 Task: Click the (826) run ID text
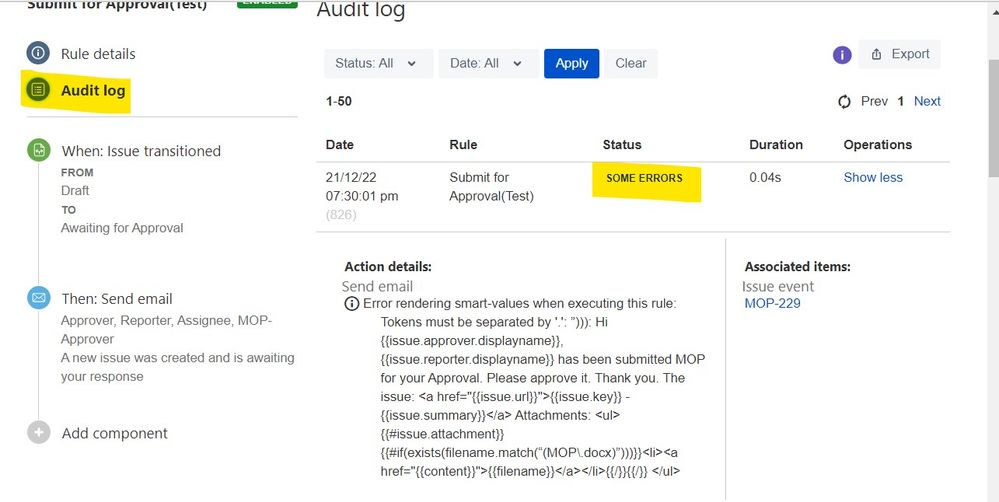(x=341, y=215)
